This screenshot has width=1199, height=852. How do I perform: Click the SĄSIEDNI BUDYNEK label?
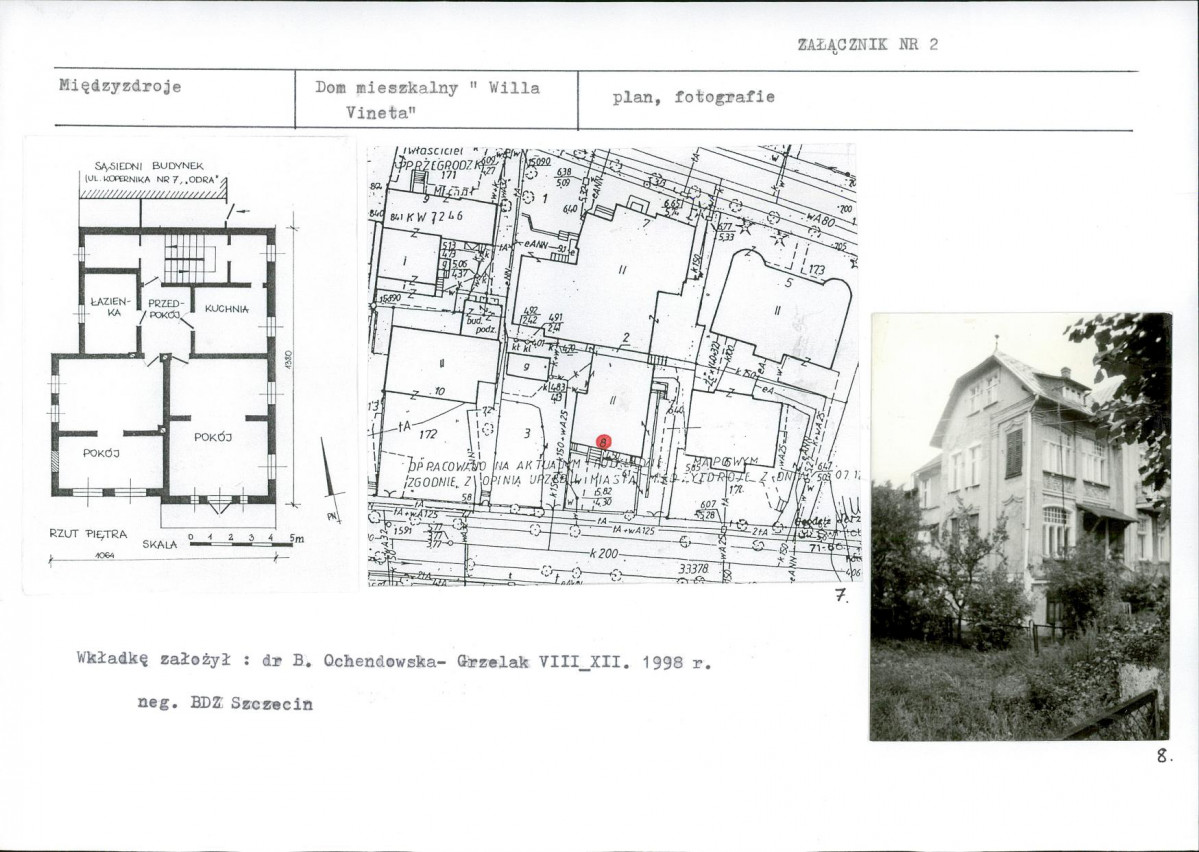pos(149,166)
